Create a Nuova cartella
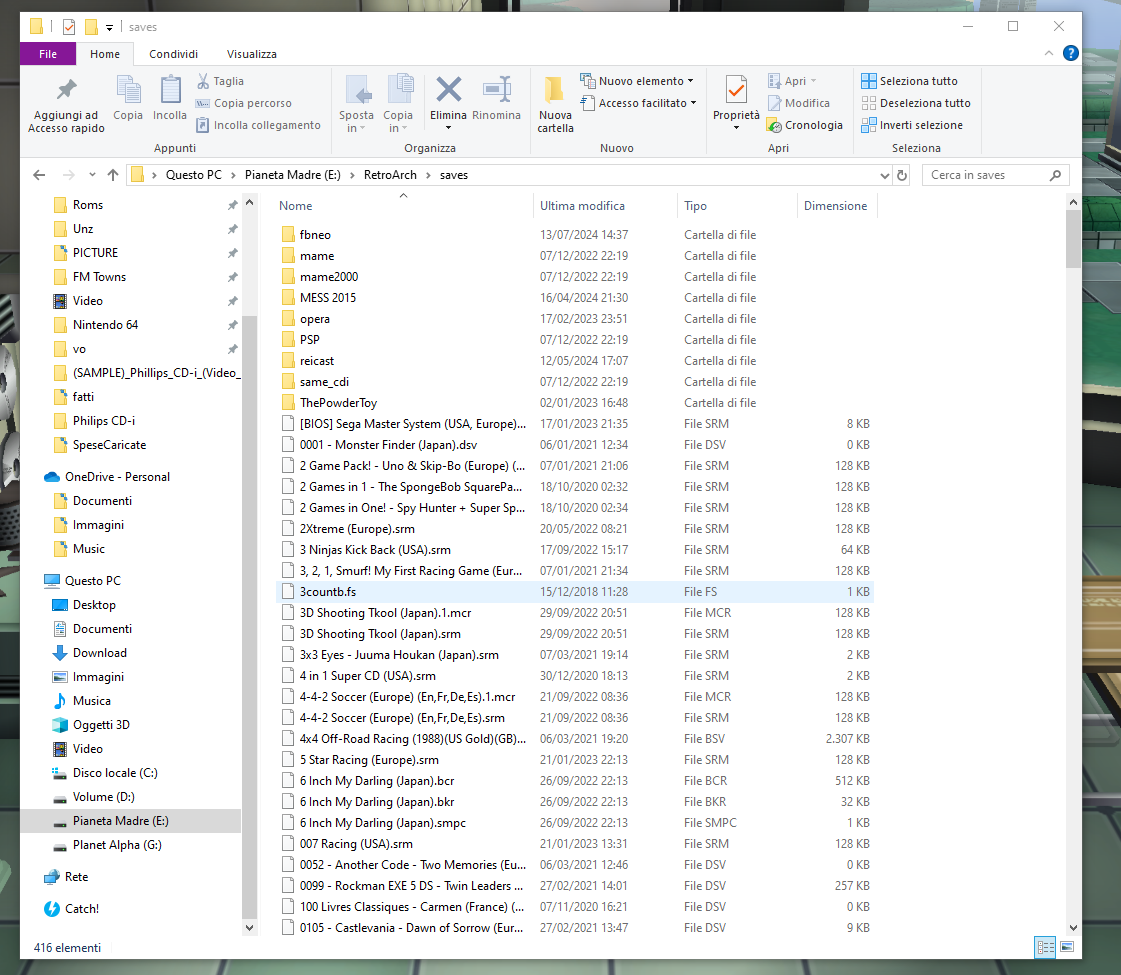The image size is (1121, 975). coord(555,104)
